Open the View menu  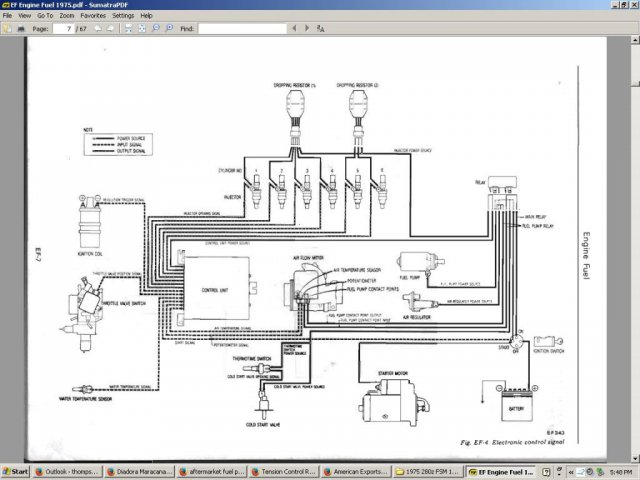point(24,16)
